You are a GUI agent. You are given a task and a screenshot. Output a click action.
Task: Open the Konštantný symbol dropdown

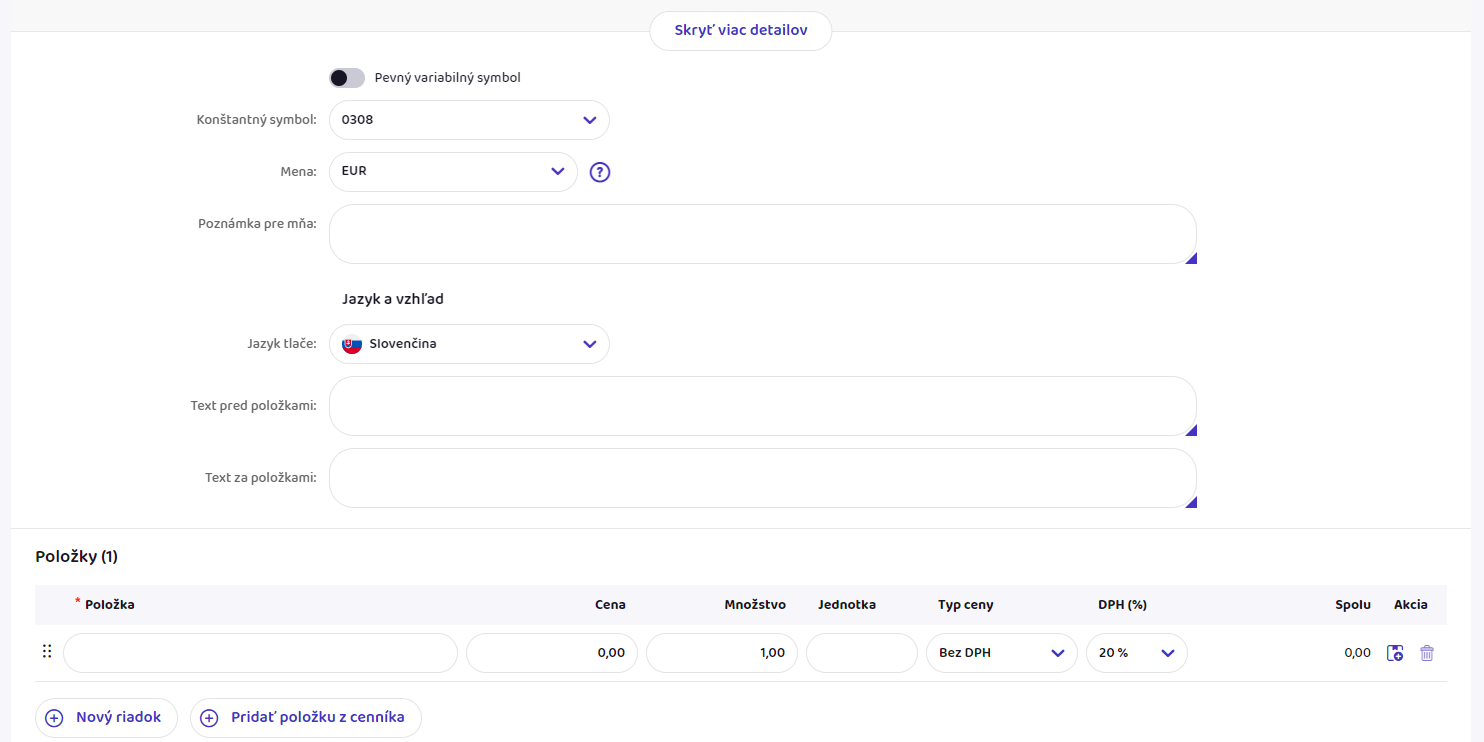(x=469, y=120)
